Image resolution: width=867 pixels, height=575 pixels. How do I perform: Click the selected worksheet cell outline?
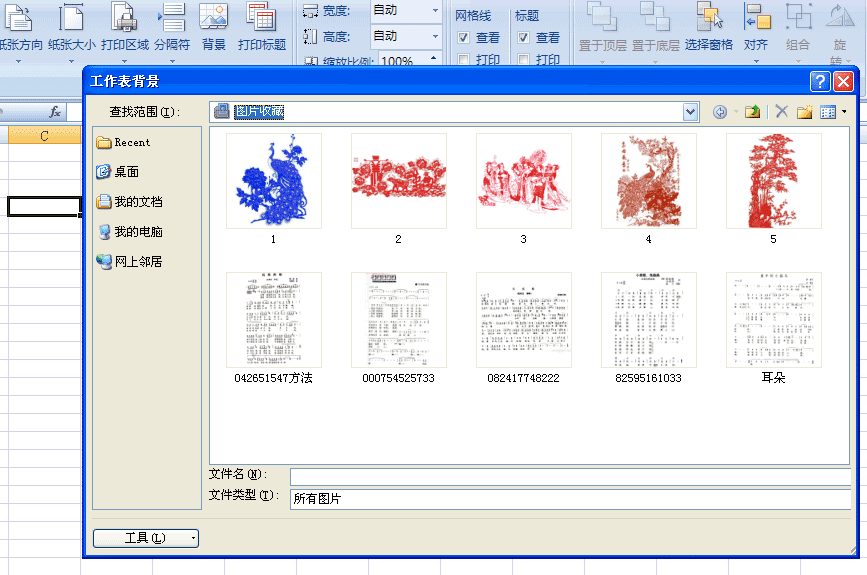click(x=44, y=206)
